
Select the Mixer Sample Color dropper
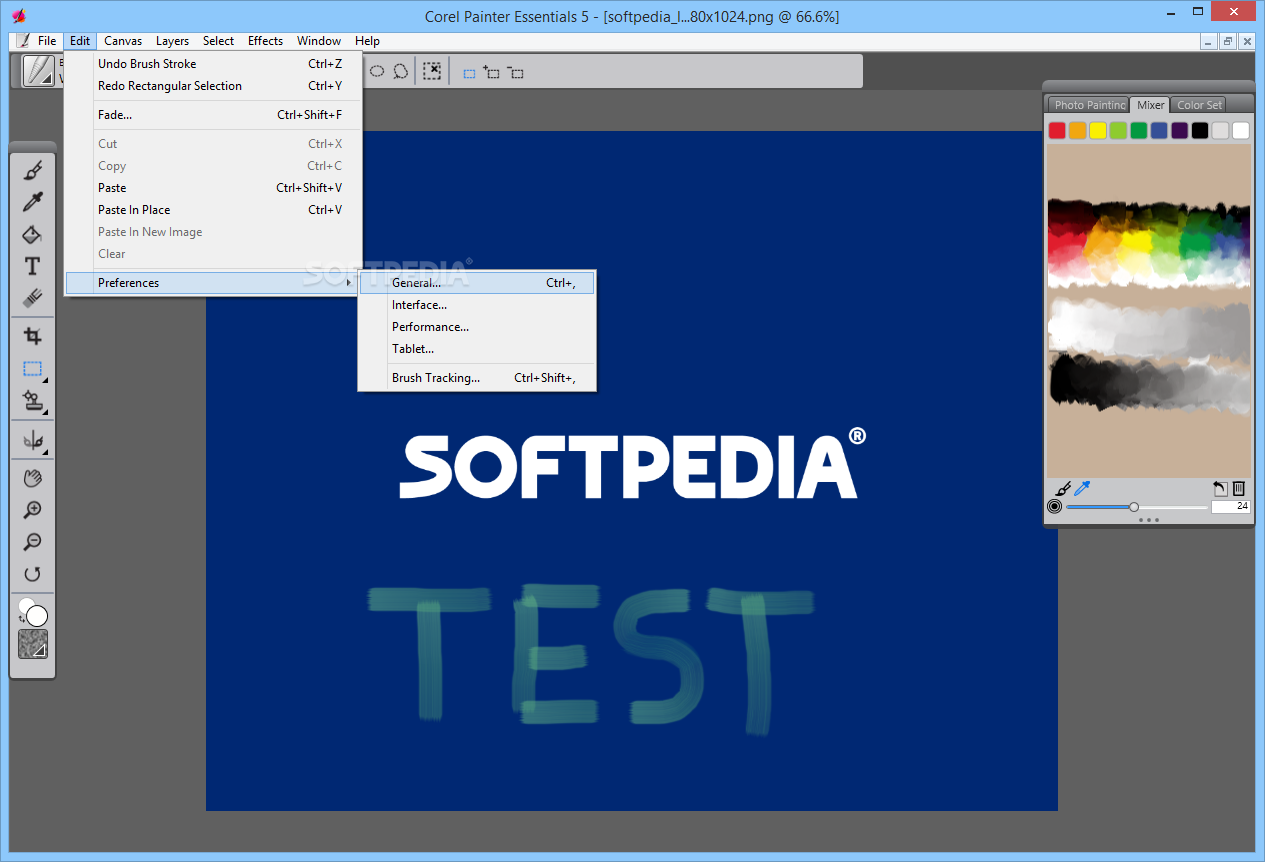tap(1082, 488)
